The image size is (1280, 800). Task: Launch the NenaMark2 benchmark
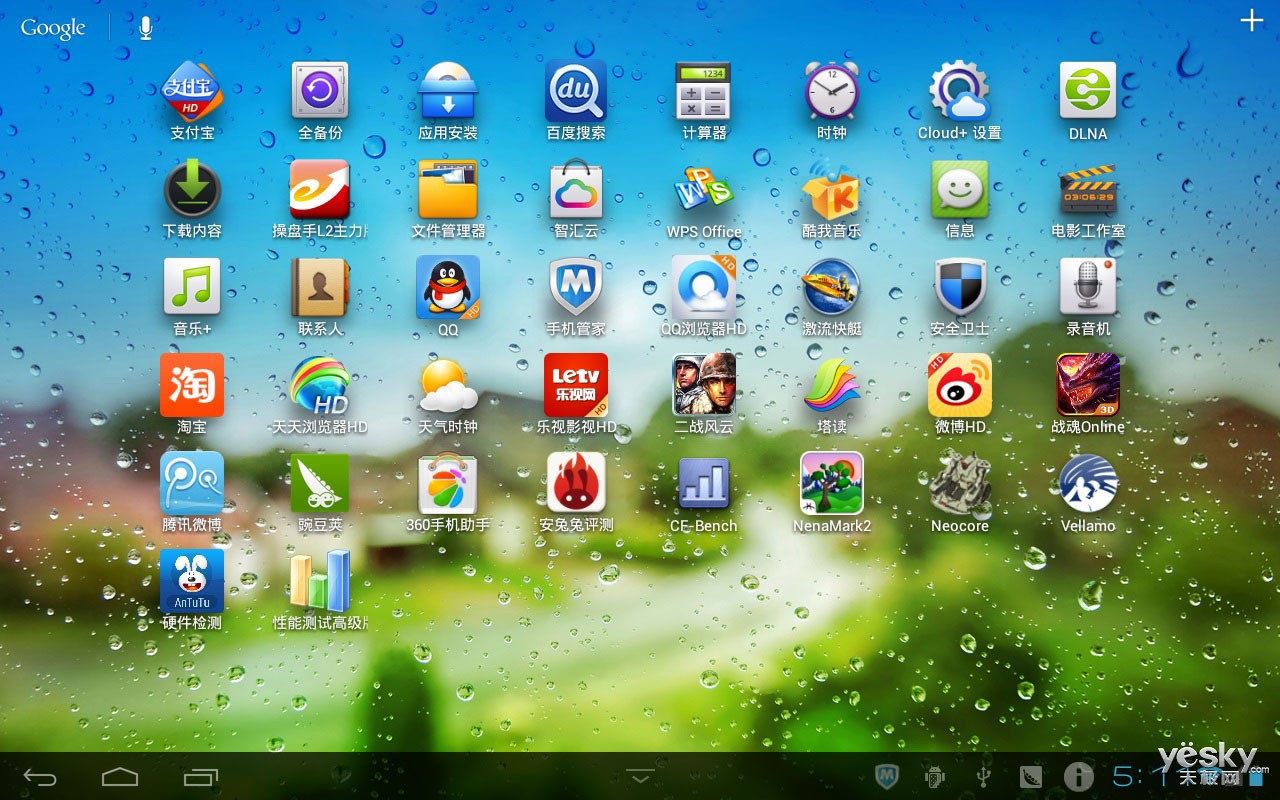832,483
